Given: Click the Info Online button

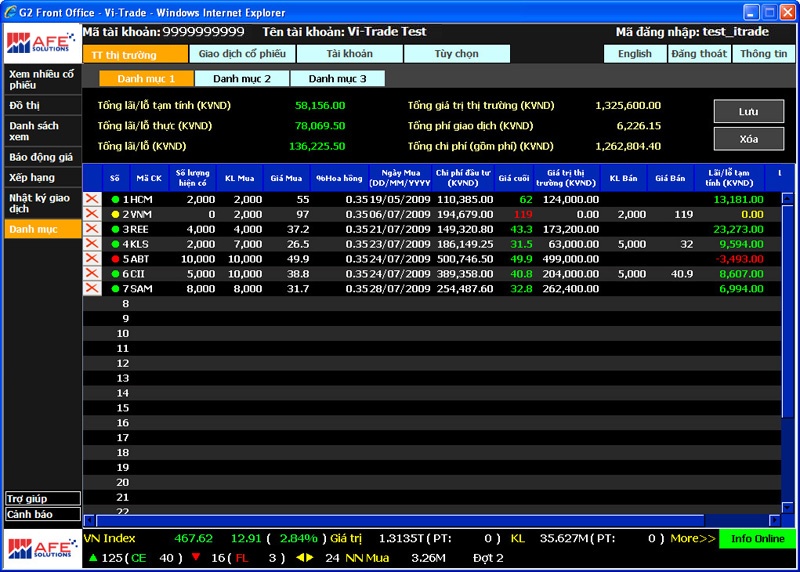Looking at the screenshot, I should pyautogui.click(x=757, y=538).
